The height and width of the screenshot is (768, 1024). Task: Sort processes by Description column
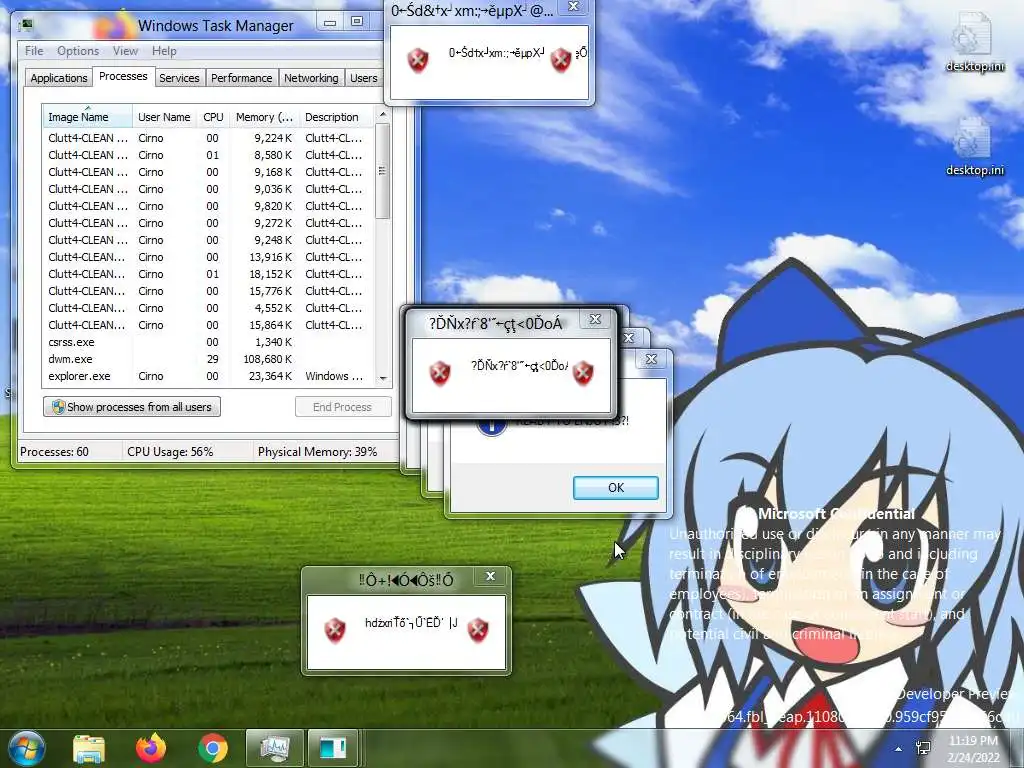(335, 117)
